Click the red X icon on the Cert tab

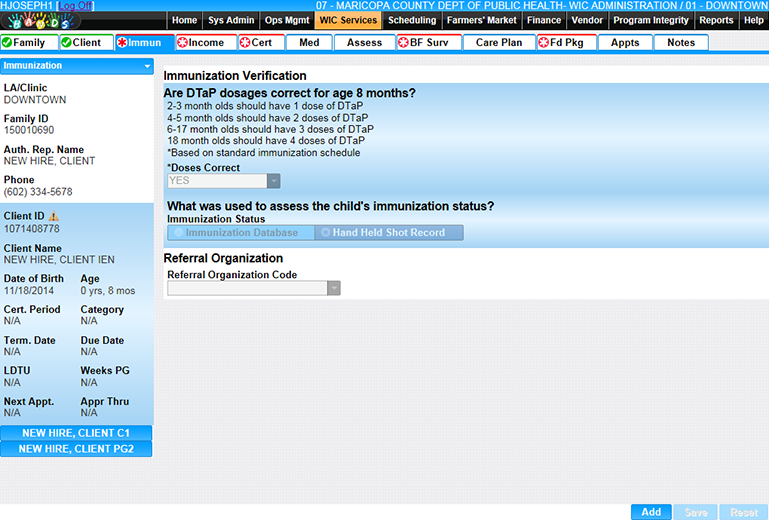[x=244, y=43]
